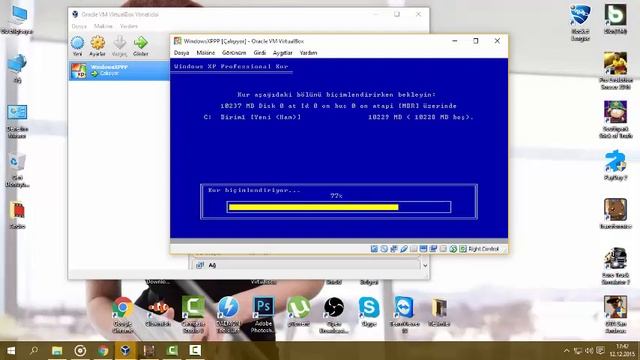
Task: Open the Görünüm menu in the VM window
Action: (234, 53)
